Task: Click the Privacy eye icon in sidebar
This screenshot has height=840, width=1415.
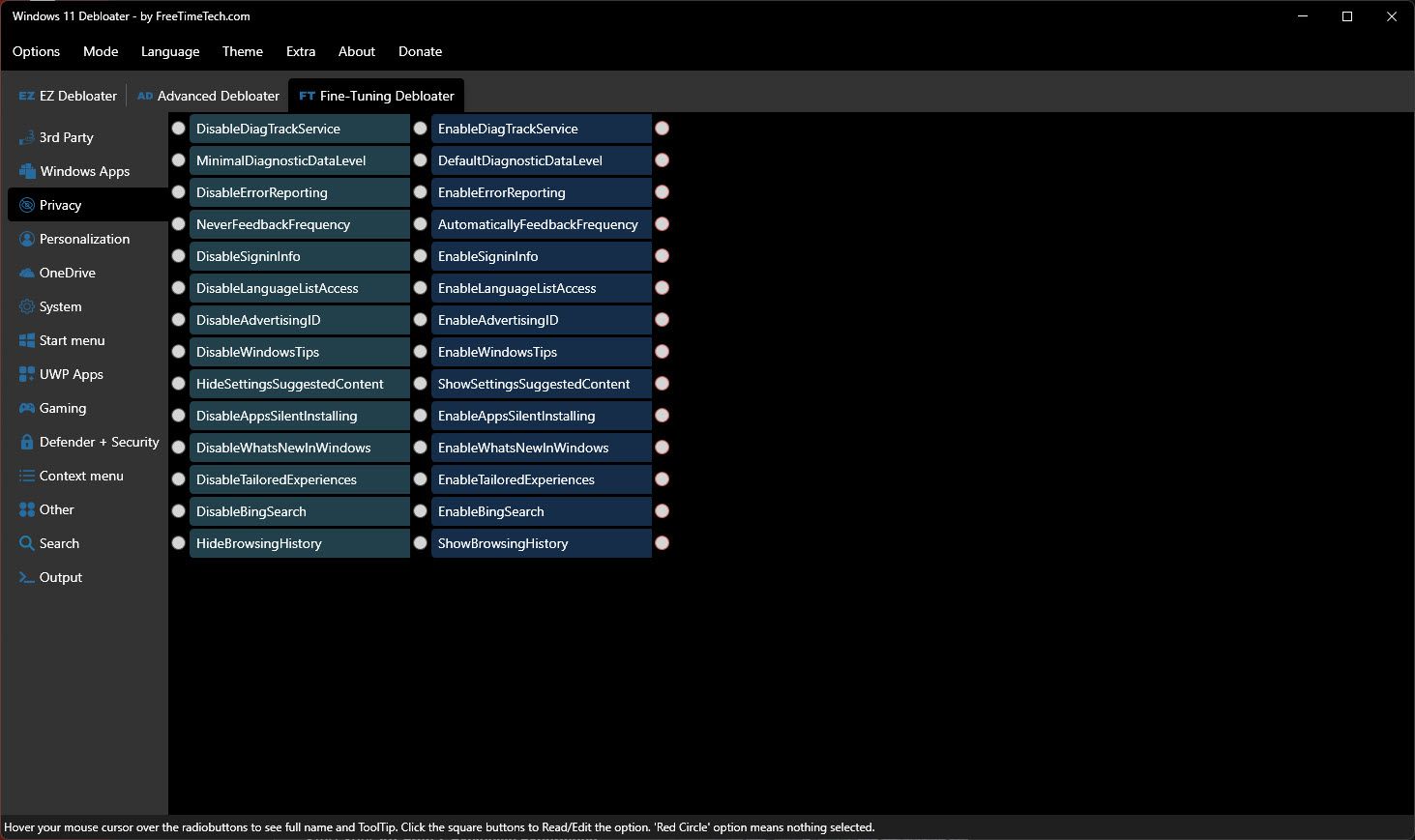Action: point(27,205)
